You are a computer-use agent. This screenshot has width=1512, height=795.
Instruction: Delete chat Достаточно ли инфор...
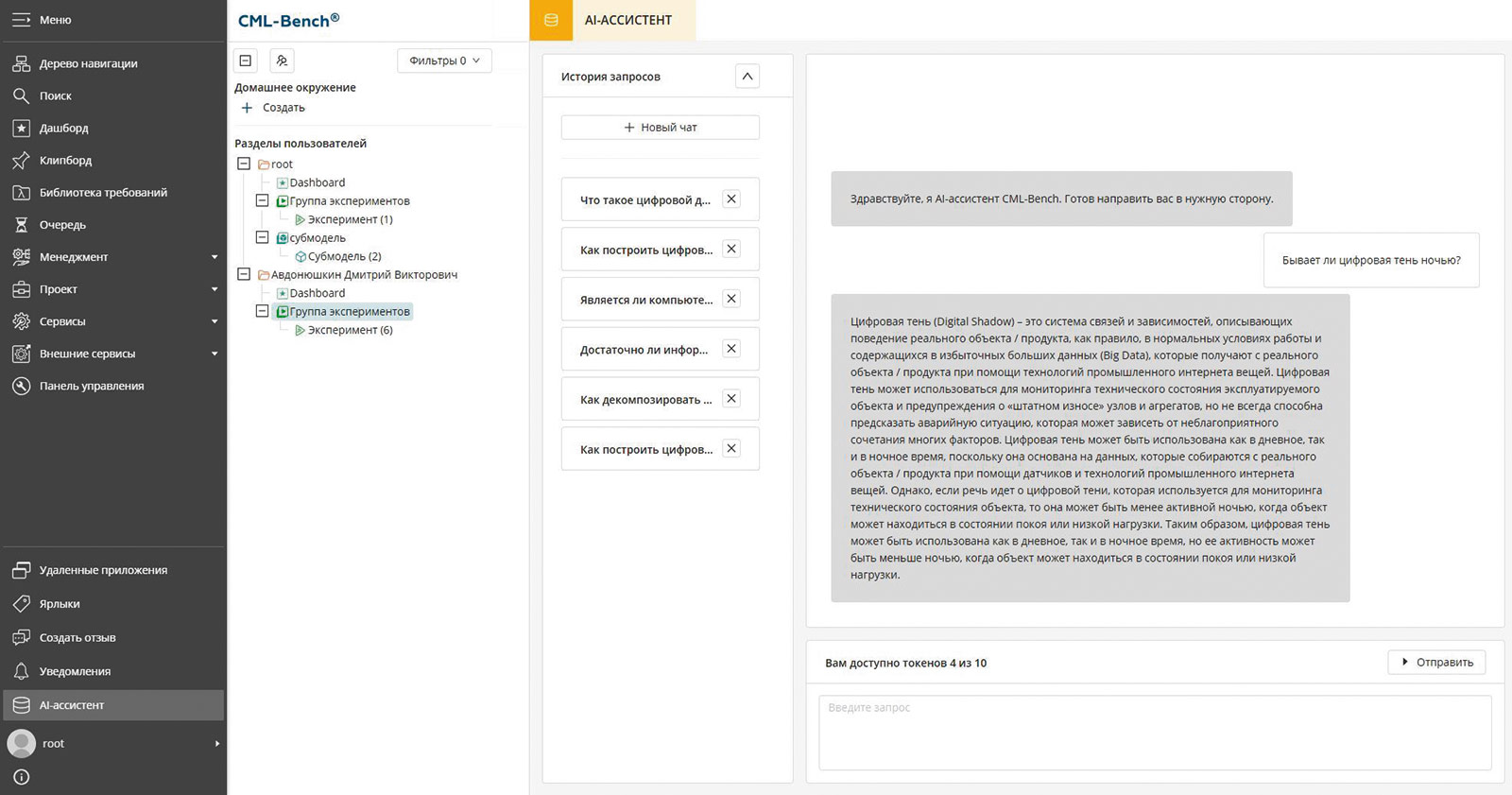(731, 349)
